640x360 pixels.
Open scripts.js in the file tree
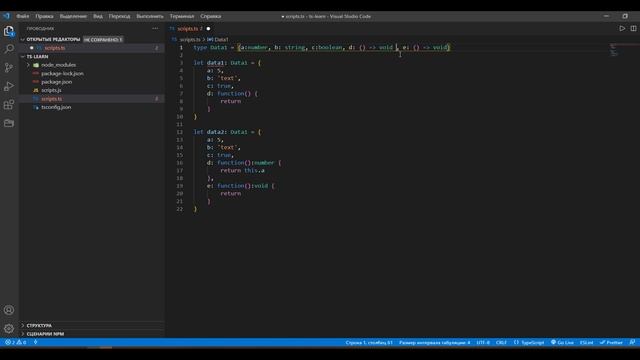[51, 90]
